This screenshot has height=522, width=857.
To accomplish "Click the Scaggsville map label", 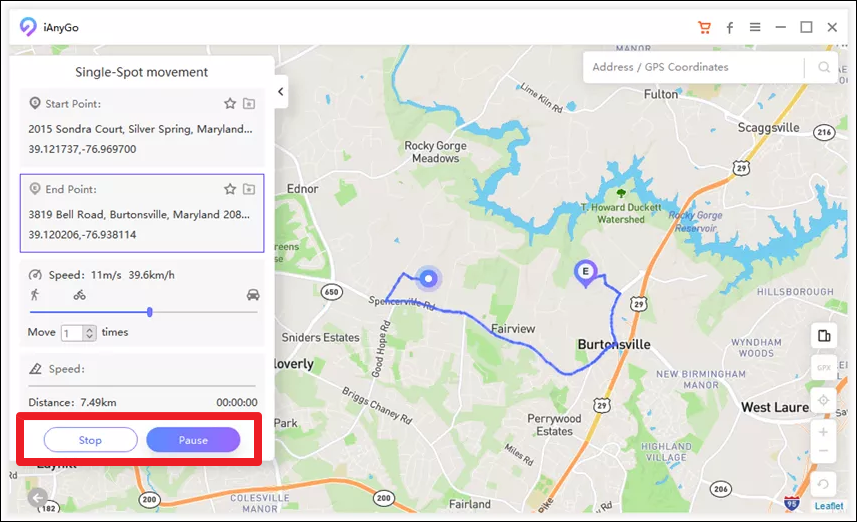I will [x=768, y=128].
